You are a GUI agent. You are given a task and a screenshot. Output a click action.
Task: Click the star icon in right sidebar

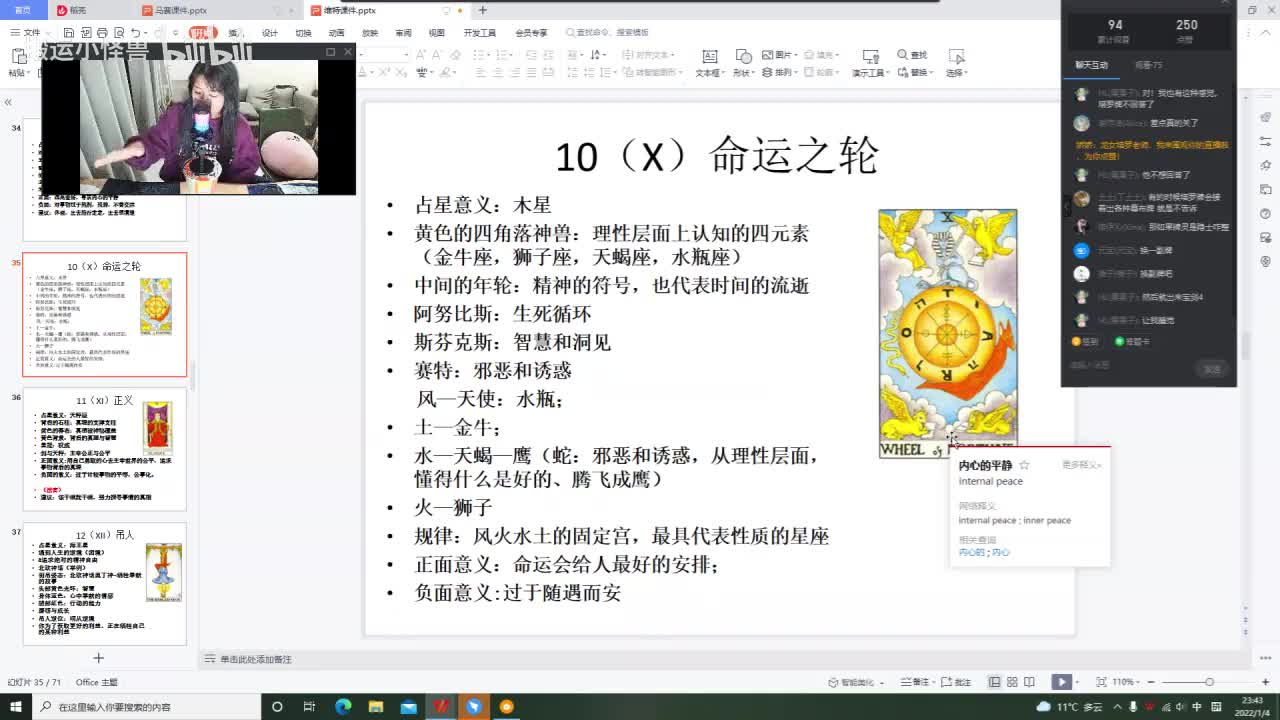click(x=1266, y=166)
